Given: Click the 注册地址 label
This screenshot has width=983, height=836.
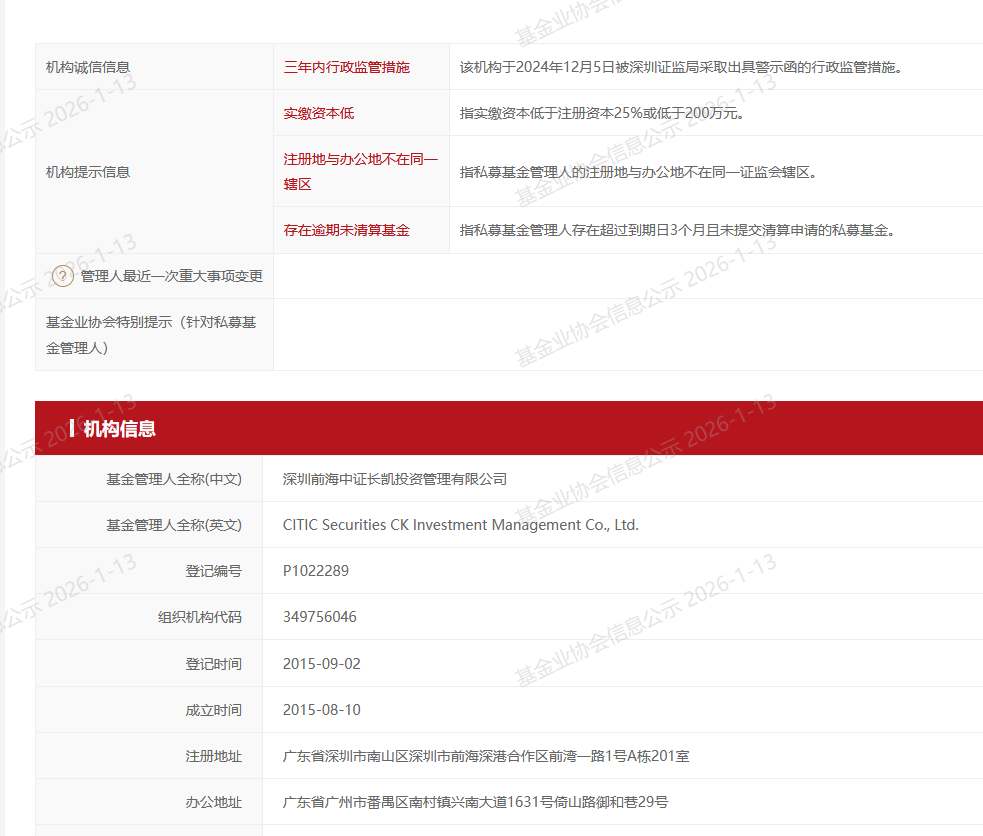Looking at the screenshot, I should 214,756.
